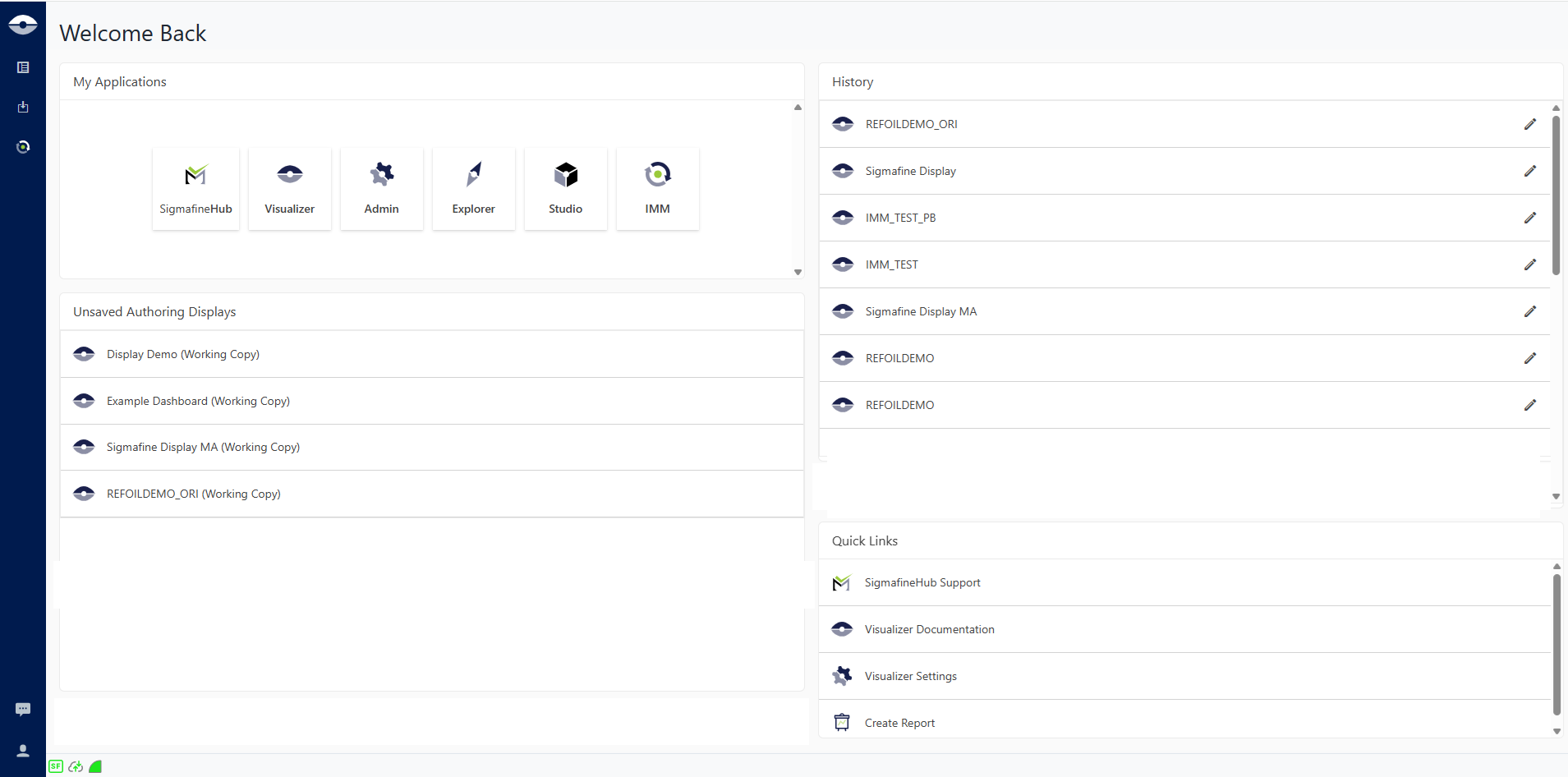Click the pencil icon beside Sigmafine Display MA
The image size is (1568, 777).
(x=1529, y=311)
